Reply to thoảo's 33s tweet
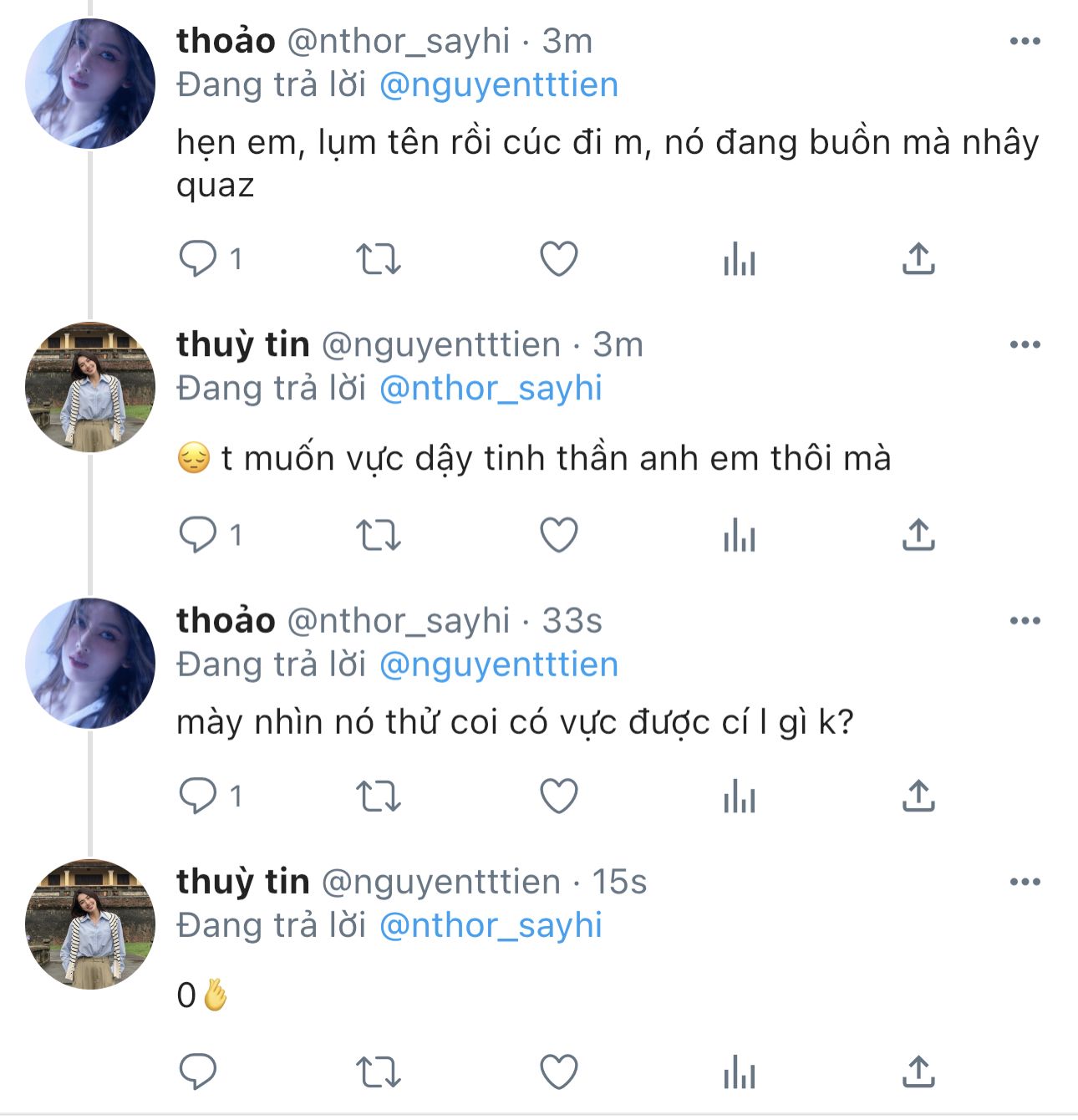The width and height of the screenshot is (1078, 1120). [x=198, y=796]
